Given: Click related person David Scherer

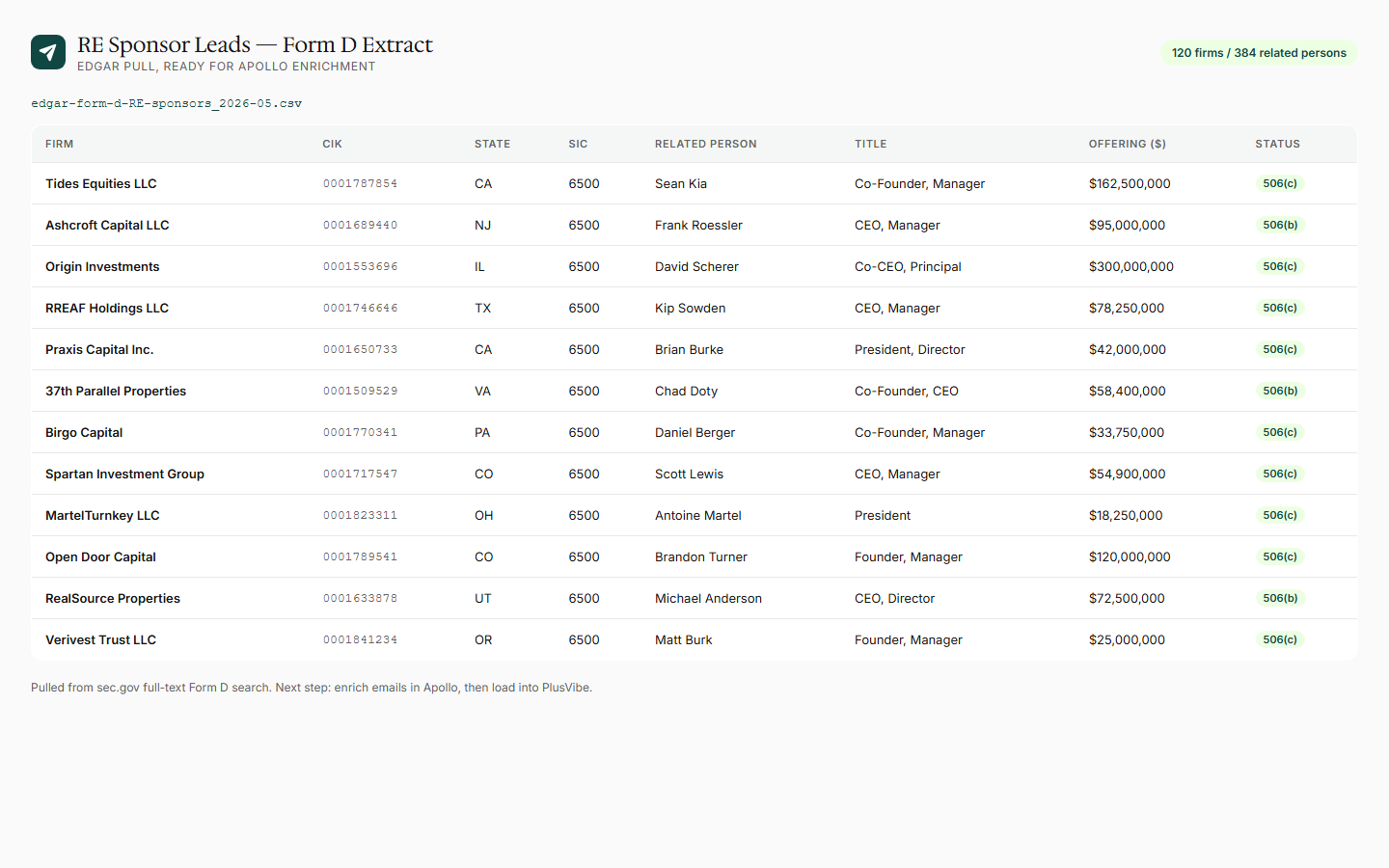Looking at the screenshot, I should (x=696, y=266).
